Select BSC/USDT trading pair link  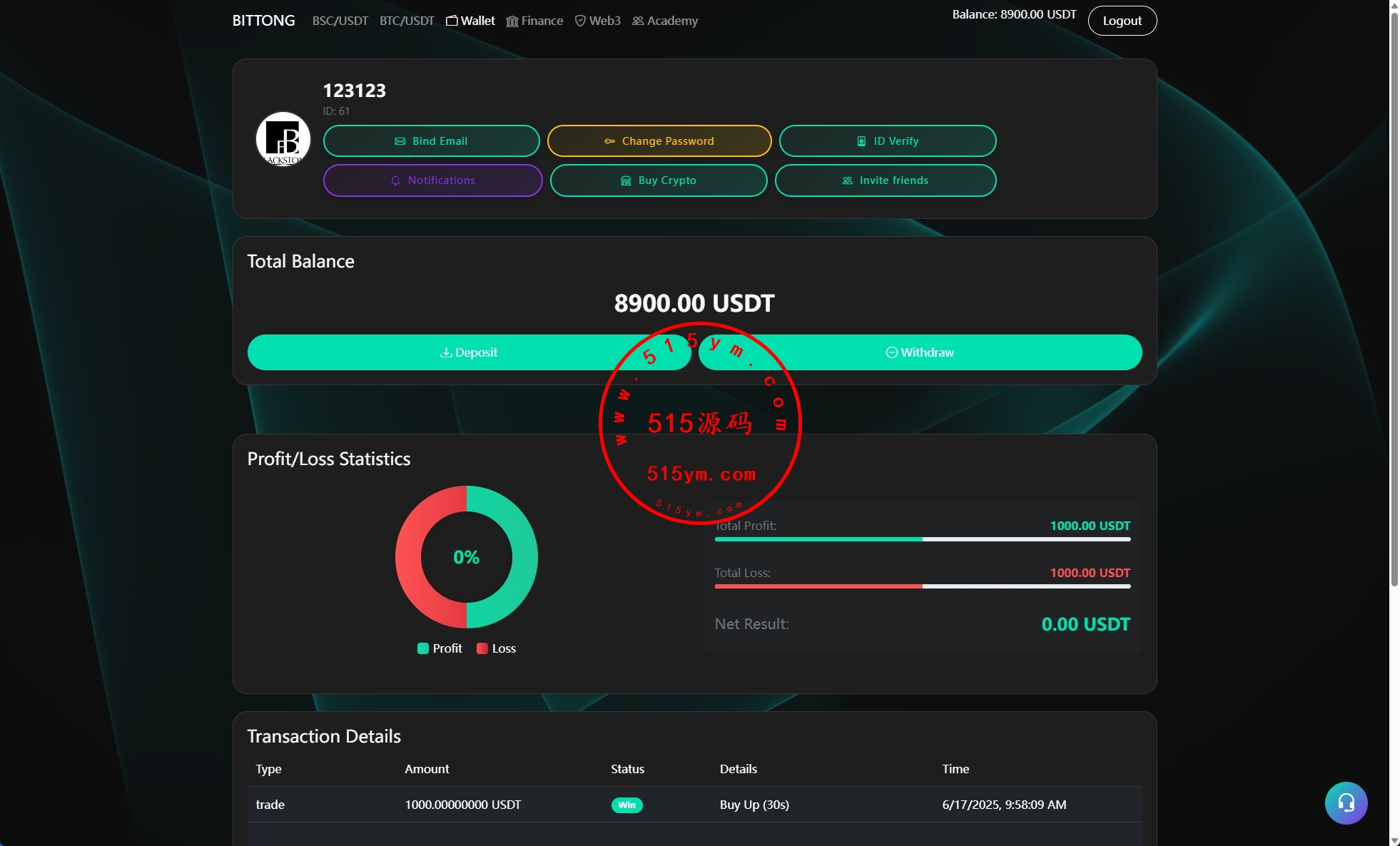340,21
